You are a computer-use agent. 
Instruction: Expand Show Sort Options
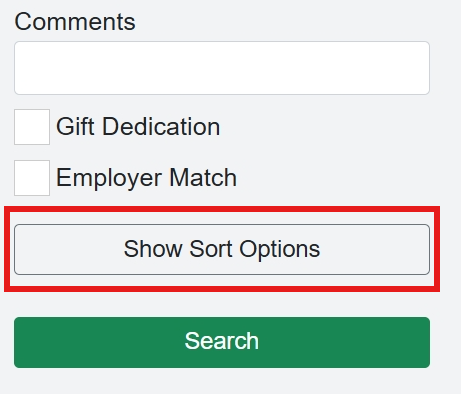(x=222, y=249)
